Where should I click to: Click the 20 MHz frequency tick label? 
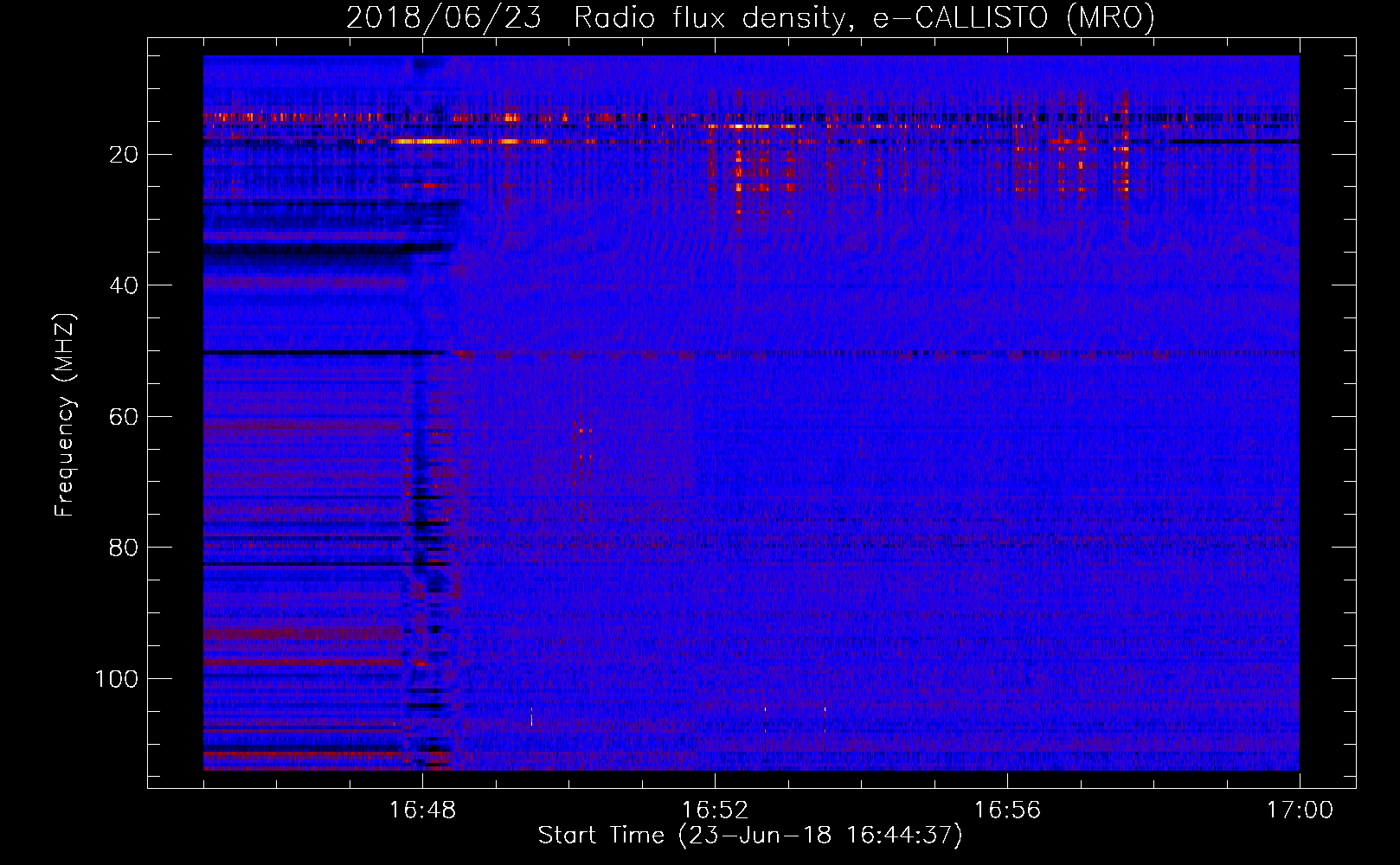point(124,155)
